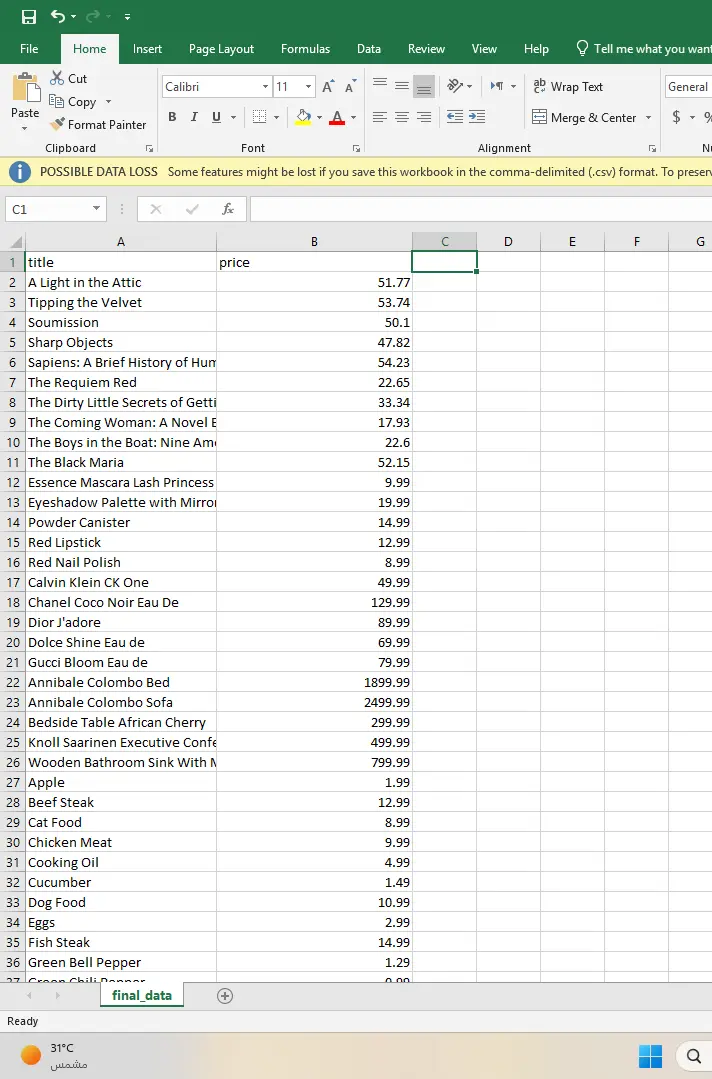The width and height of the screenshot is (712, 1079).
Task: Select cell containing Sharp Objects
Action: (x=121, y=343)
